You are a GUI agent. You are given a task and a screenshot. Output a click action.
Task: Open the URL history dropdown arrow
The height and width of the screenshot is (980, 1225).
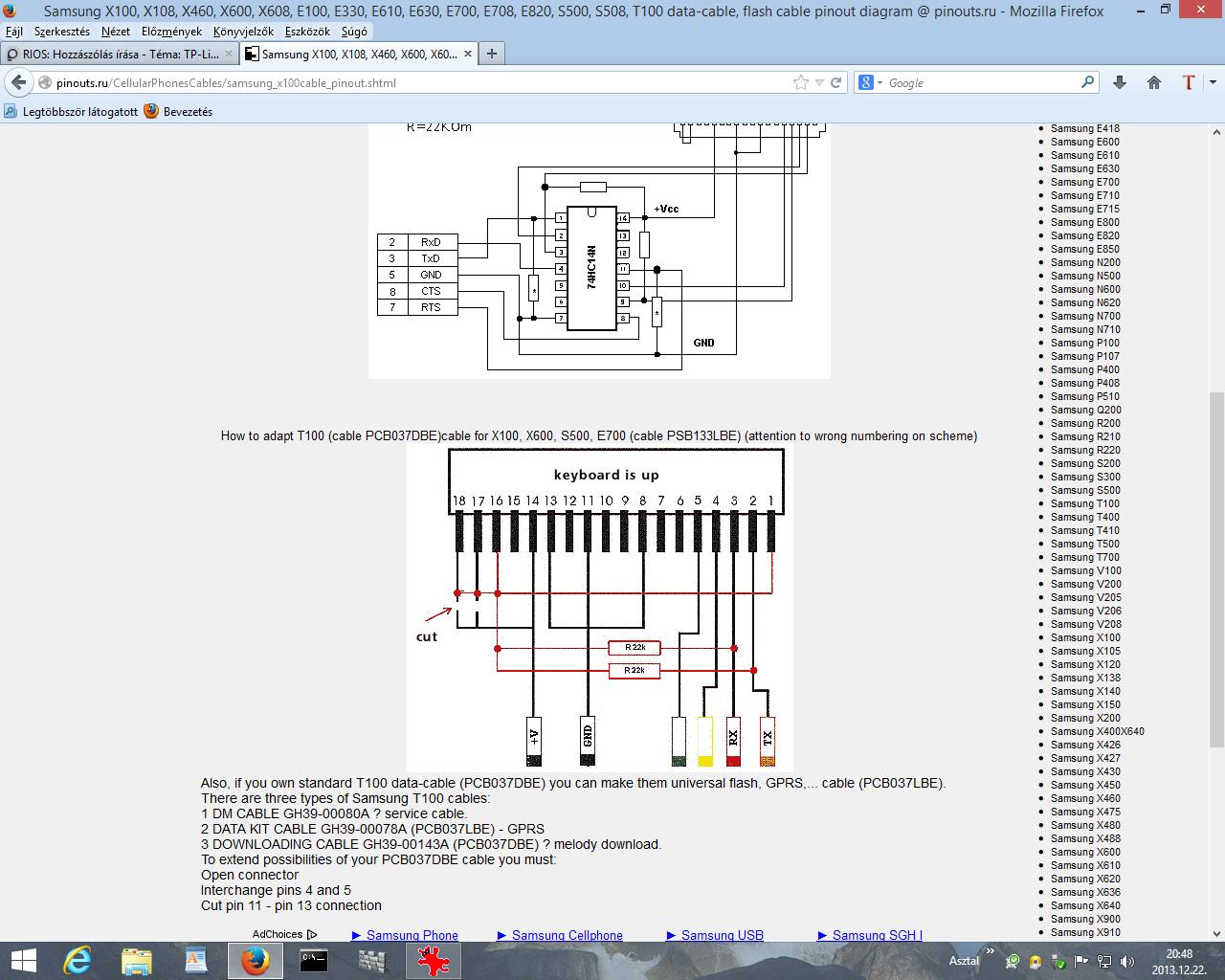tap(820, 83)
